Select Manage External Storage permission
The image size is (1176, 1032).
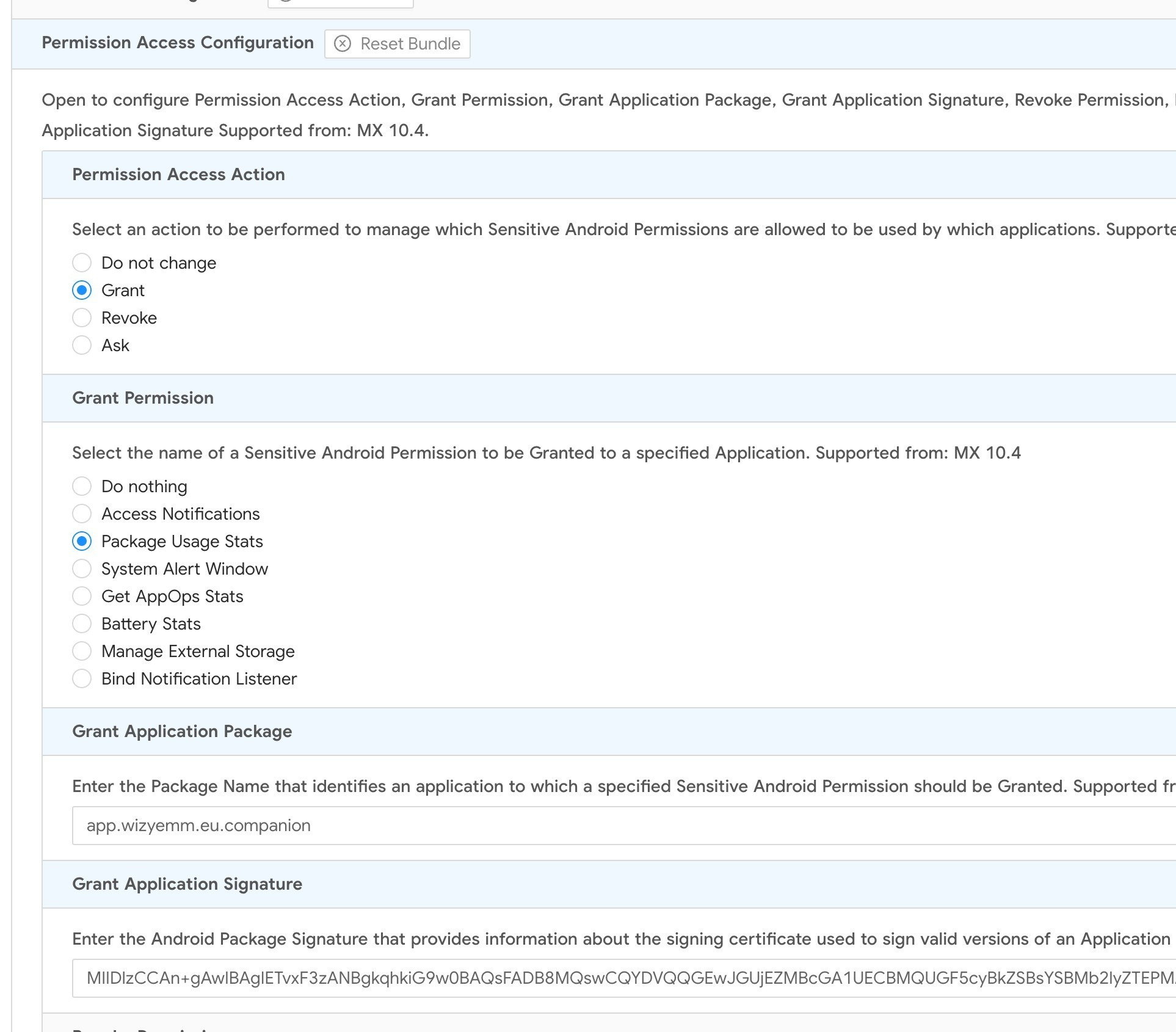[x=82, y=651]
